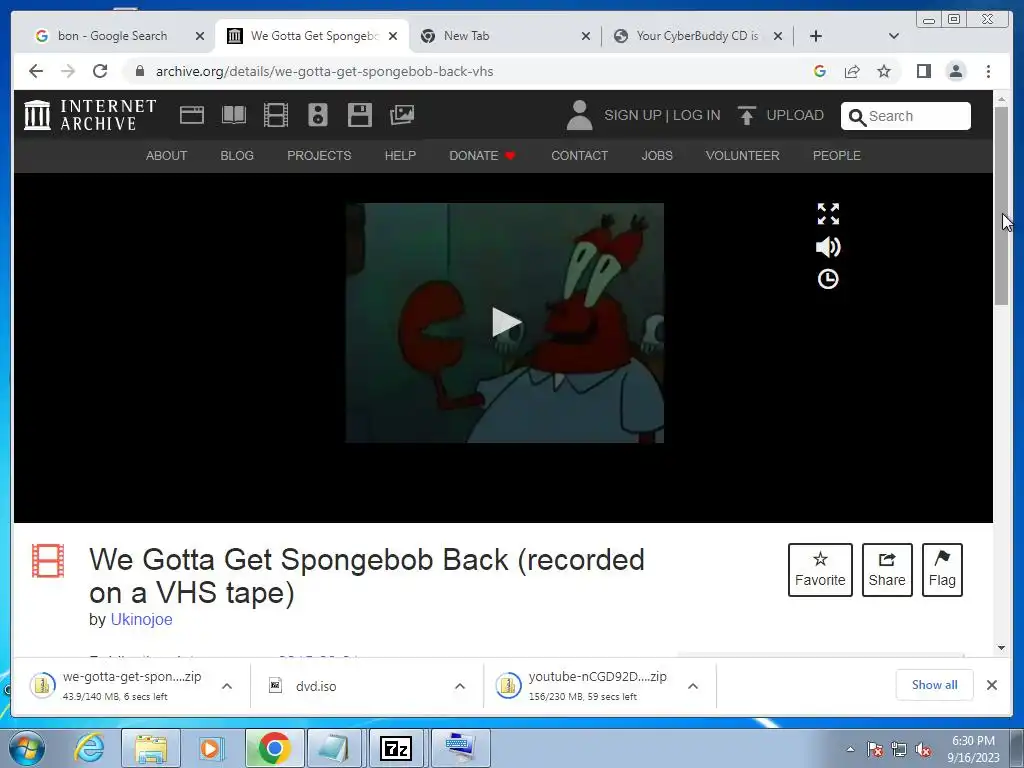The height and width of the screenshot is (768, 1024).
Task: Expand options for youtube-nCGD92D zip download
Action: pyautogui.click(x=693, y=686)
